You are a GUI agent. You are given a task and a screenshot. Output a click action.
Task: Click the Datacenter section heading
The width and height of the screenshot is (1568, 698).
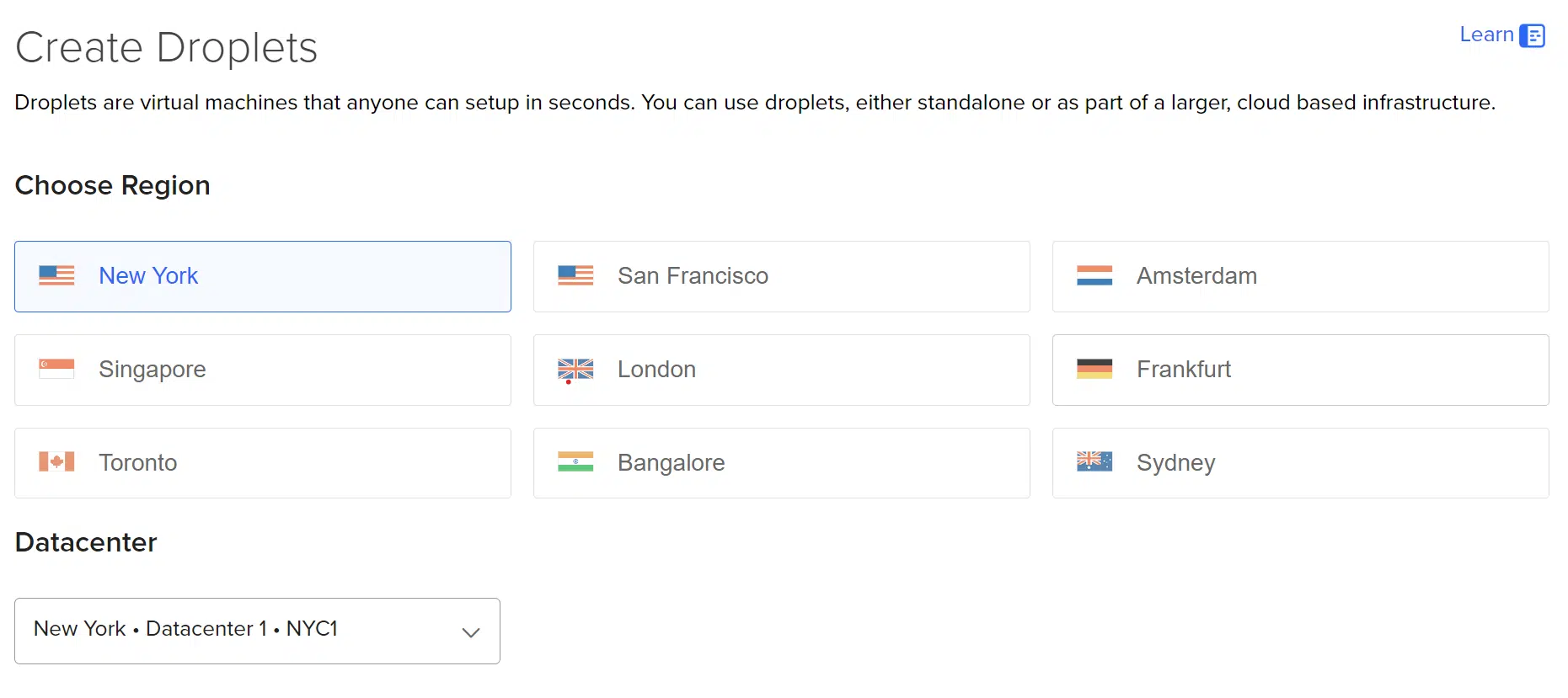click(x=86, y=542)
